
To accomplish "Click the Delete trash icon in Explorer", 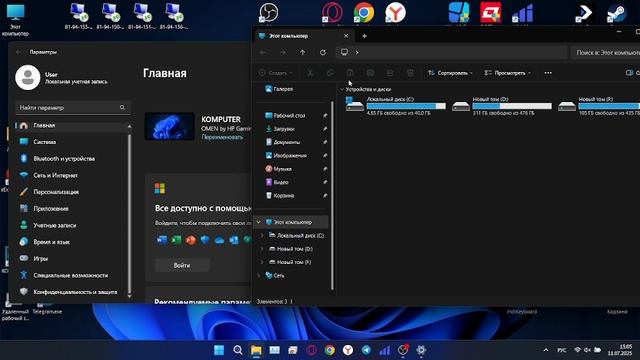I will click(x=410, y=73).
